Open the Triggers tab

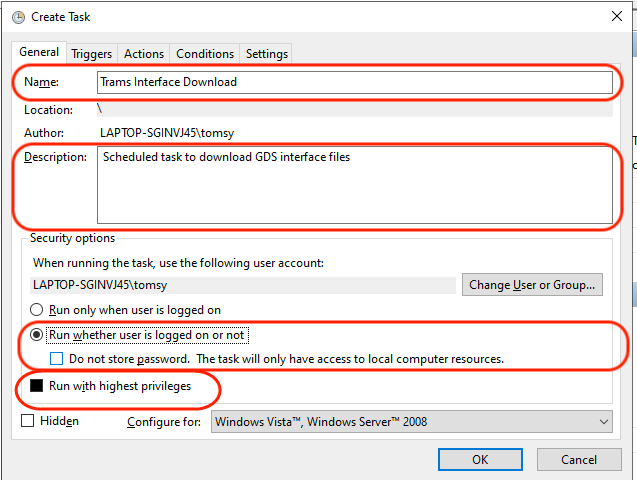[92, 54]
